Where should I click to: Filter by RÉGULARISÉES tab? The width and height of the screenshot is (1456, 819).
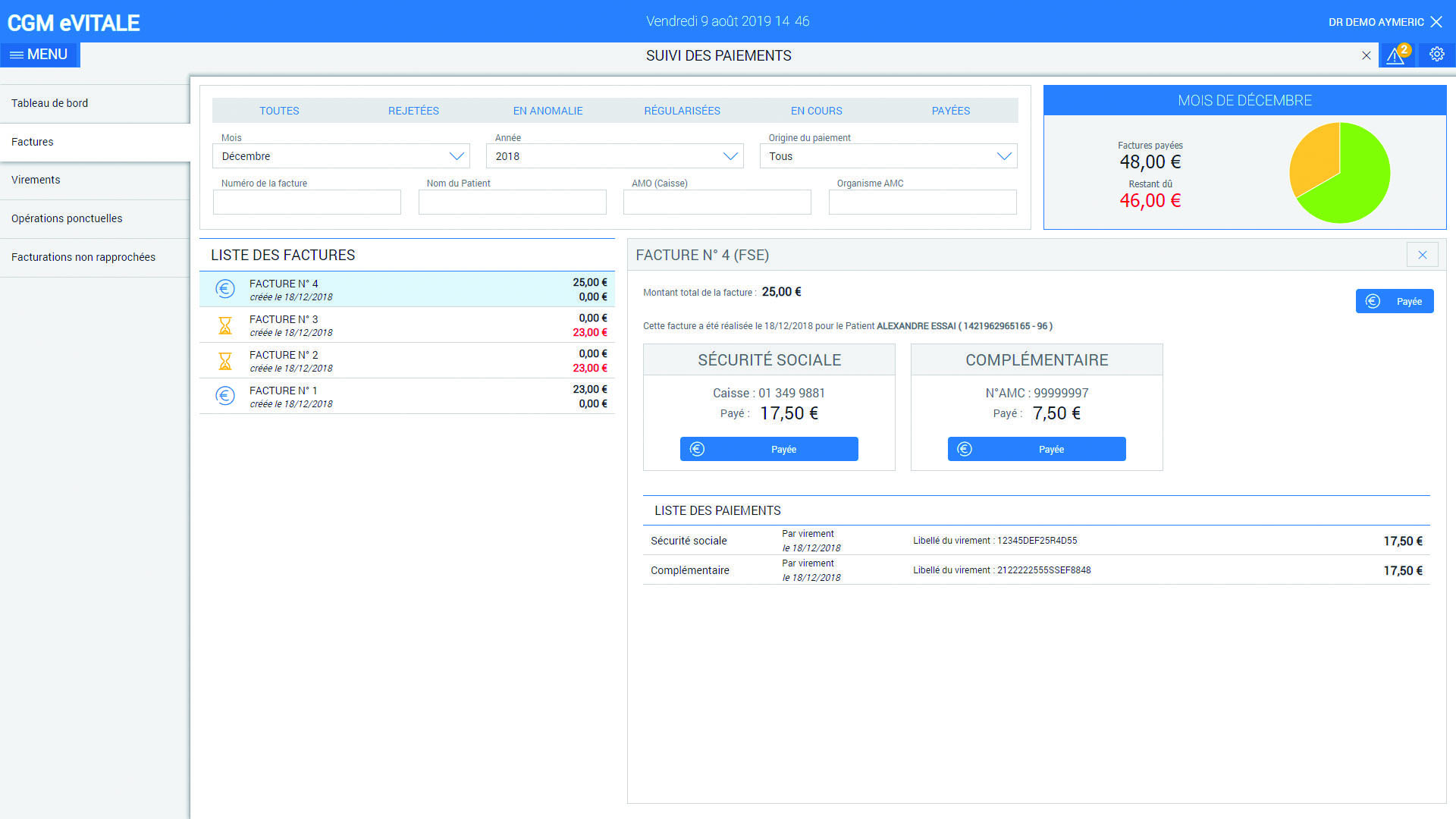pyautogui.click(x=682, y=111)
